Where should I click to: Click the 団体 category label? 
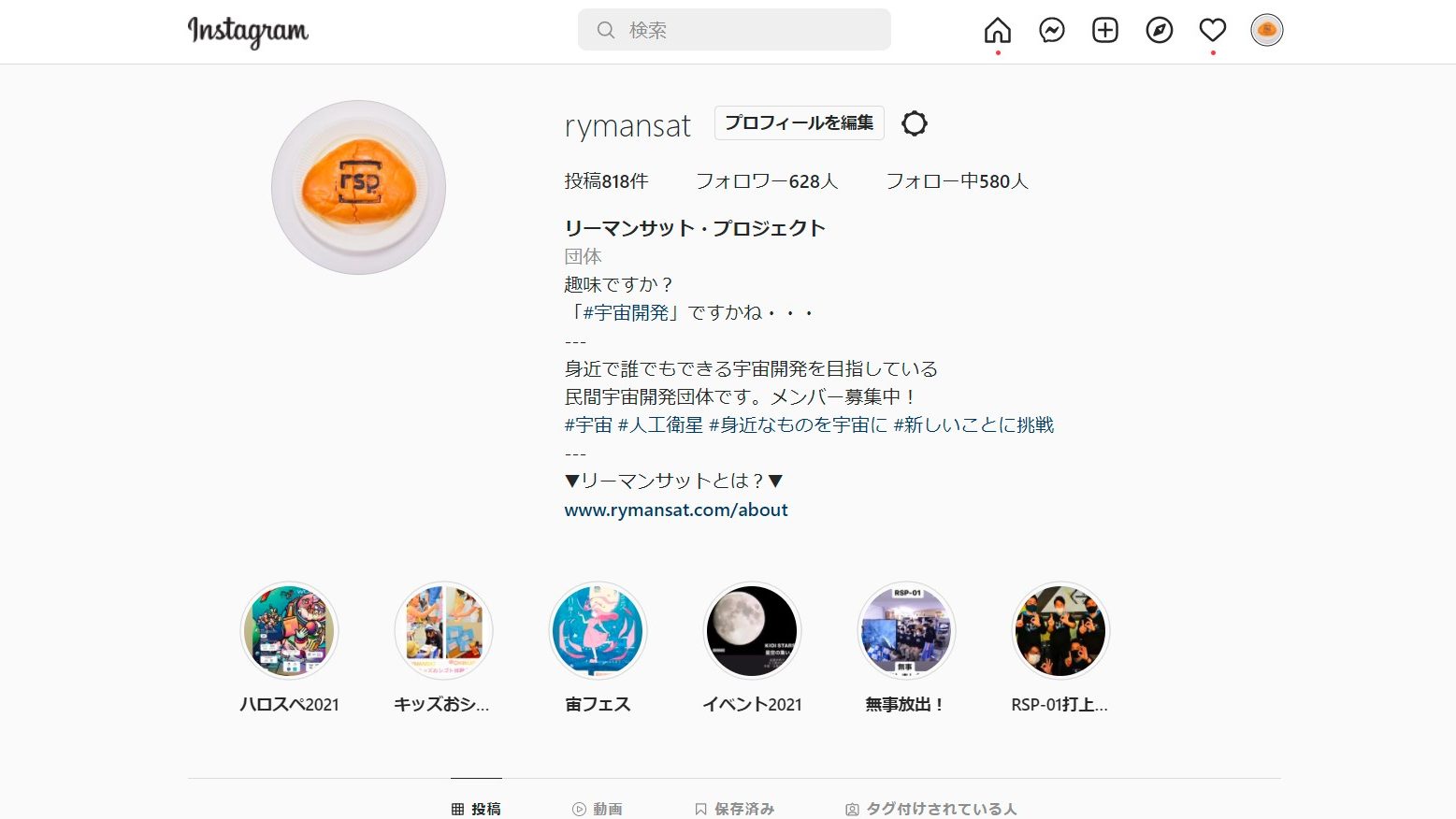[x=584, y=256]
